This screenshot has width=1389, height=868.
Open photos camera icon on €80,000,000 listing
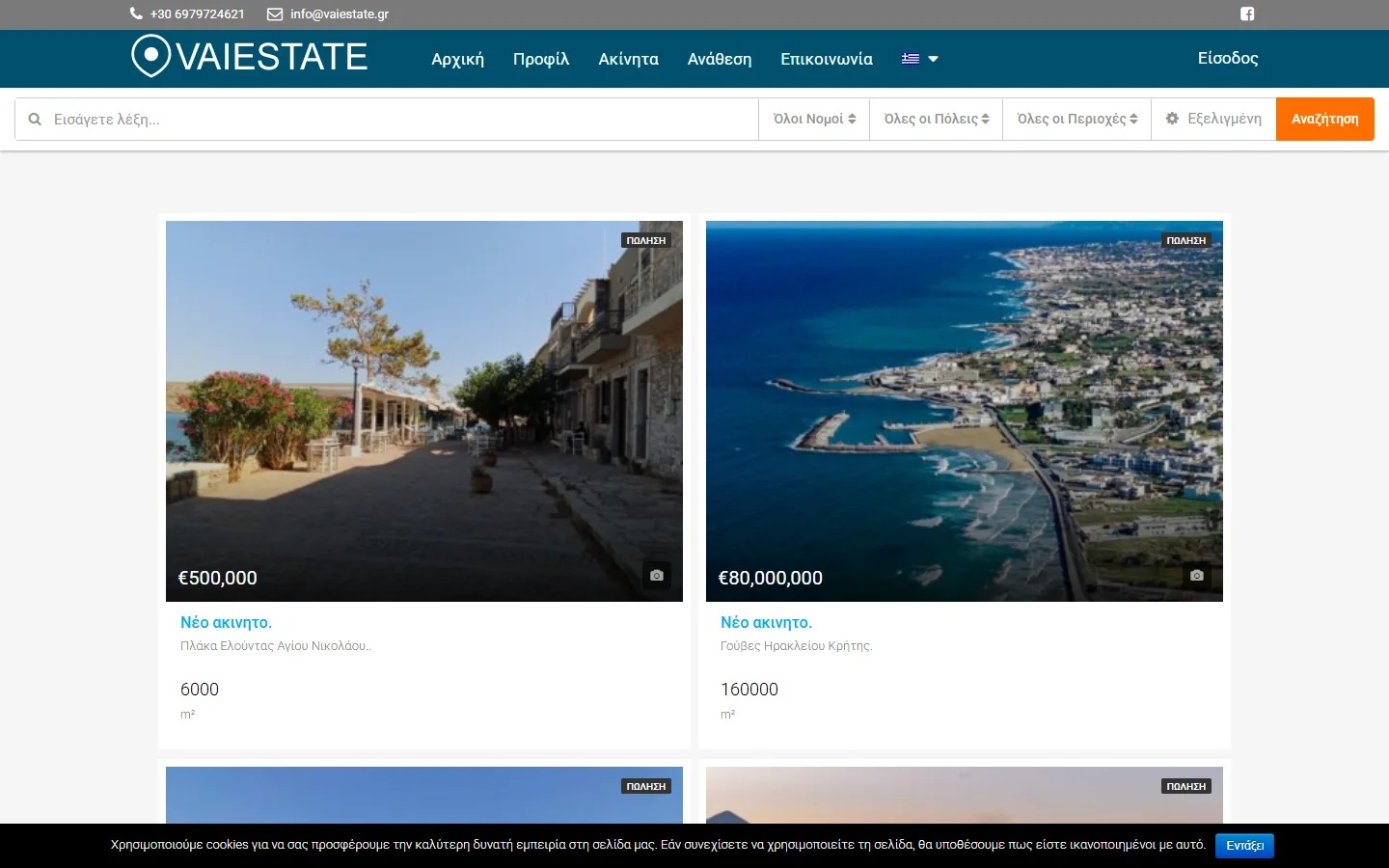pos(1197,576)
